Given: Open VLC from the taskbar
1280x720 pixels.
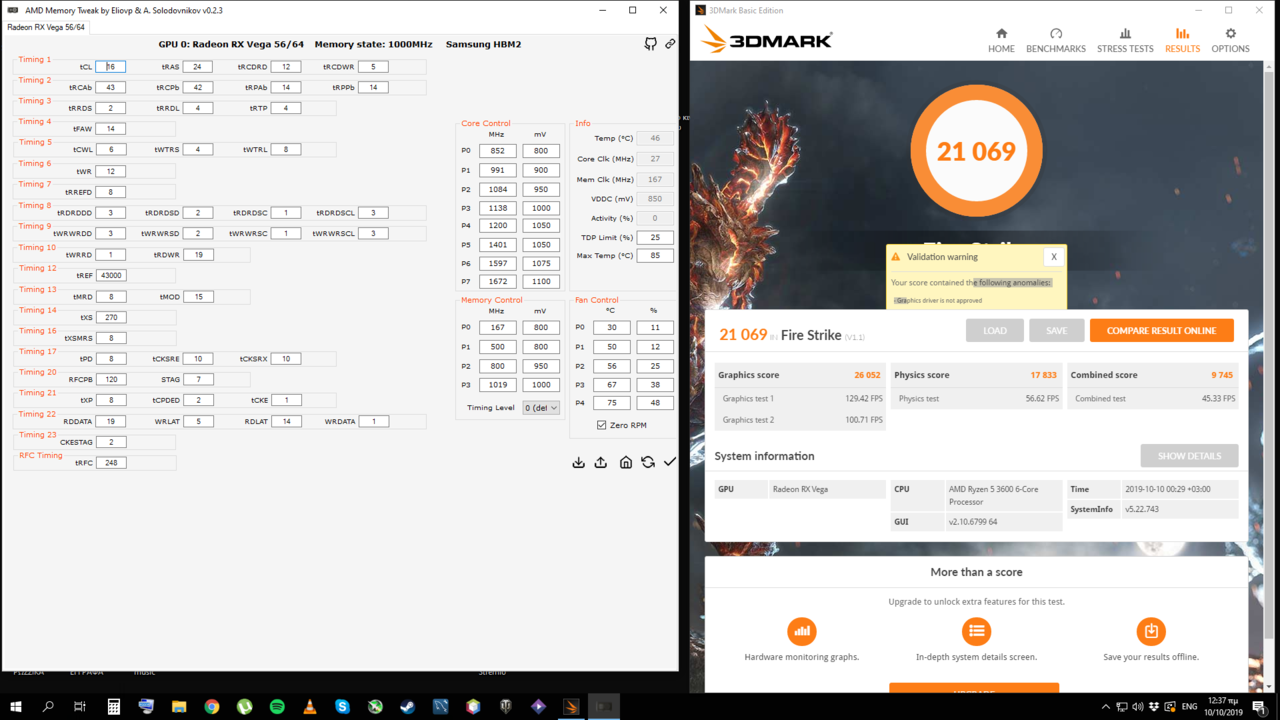Looking at the screenshot, I should click(310, 706).
